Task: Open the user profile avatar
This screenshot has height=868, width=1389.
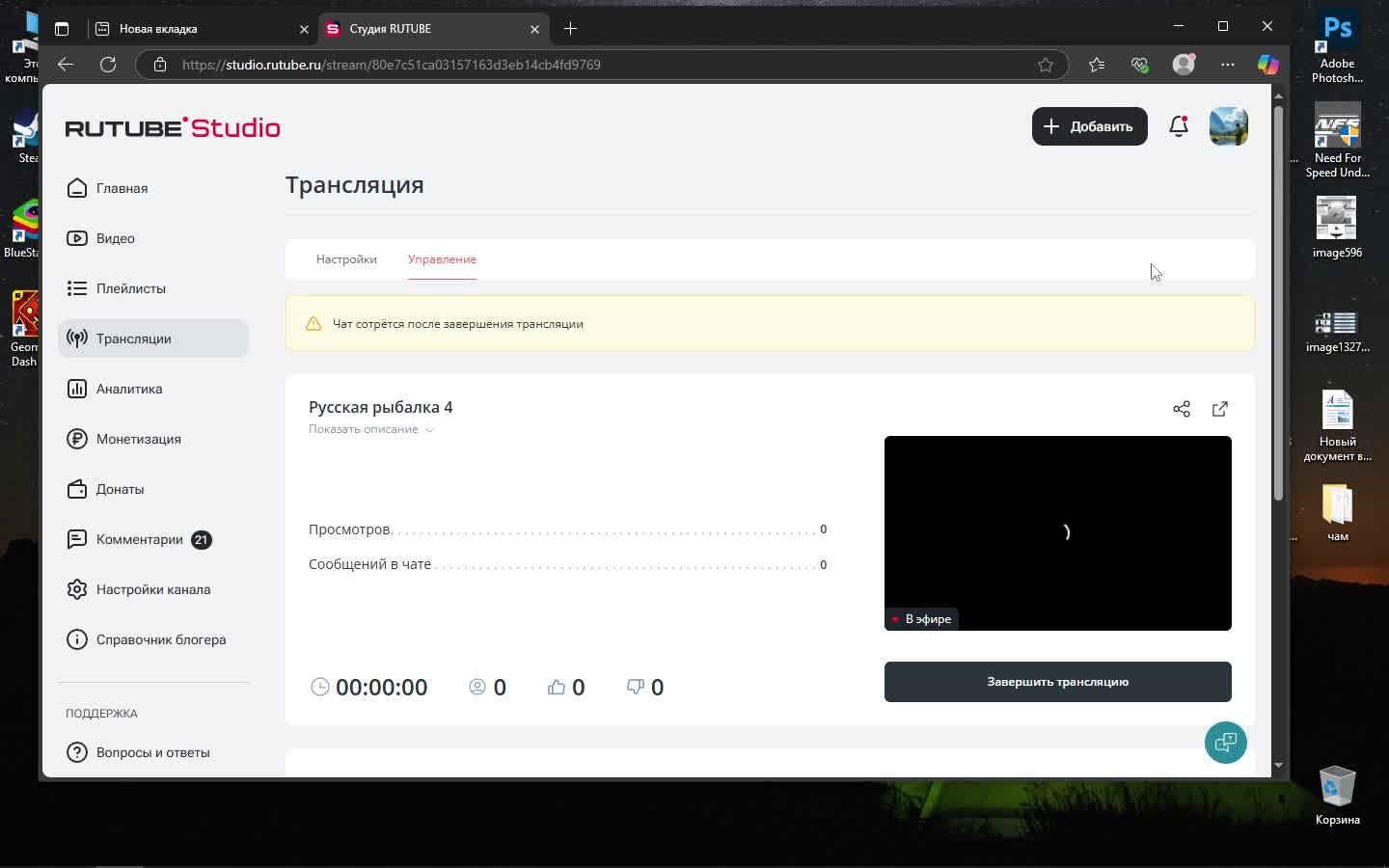Action: (1229, 126)
